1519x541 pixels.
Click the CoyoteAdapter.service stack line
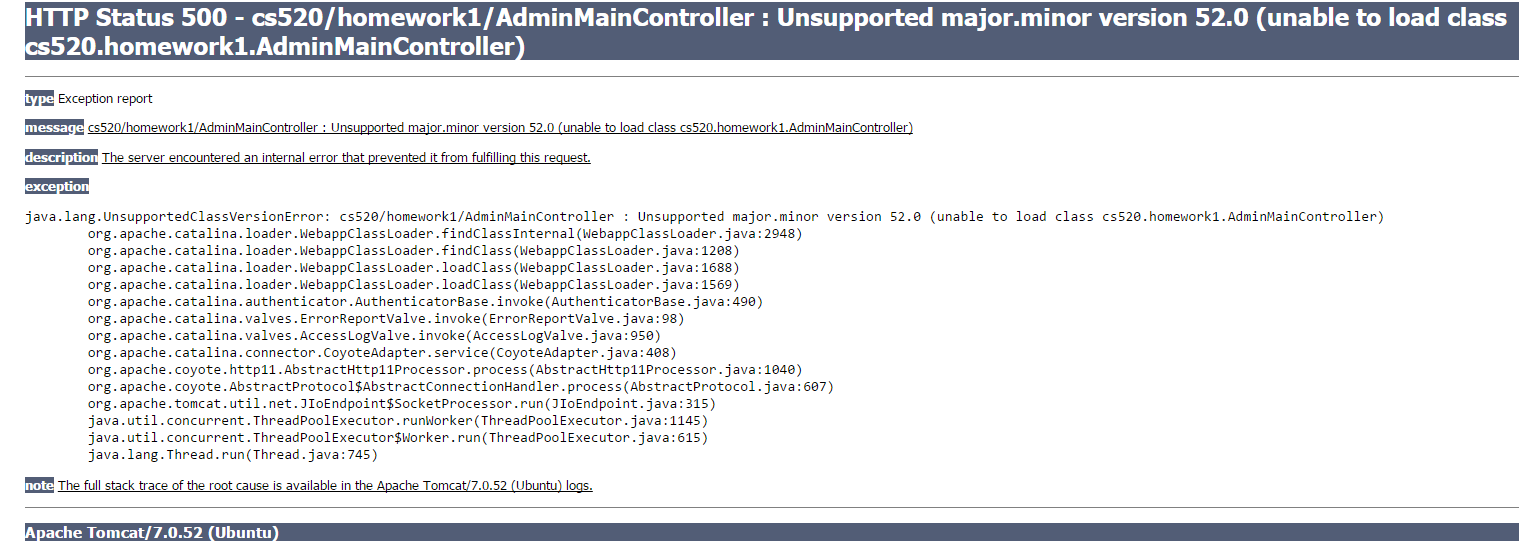coord(382,352)
